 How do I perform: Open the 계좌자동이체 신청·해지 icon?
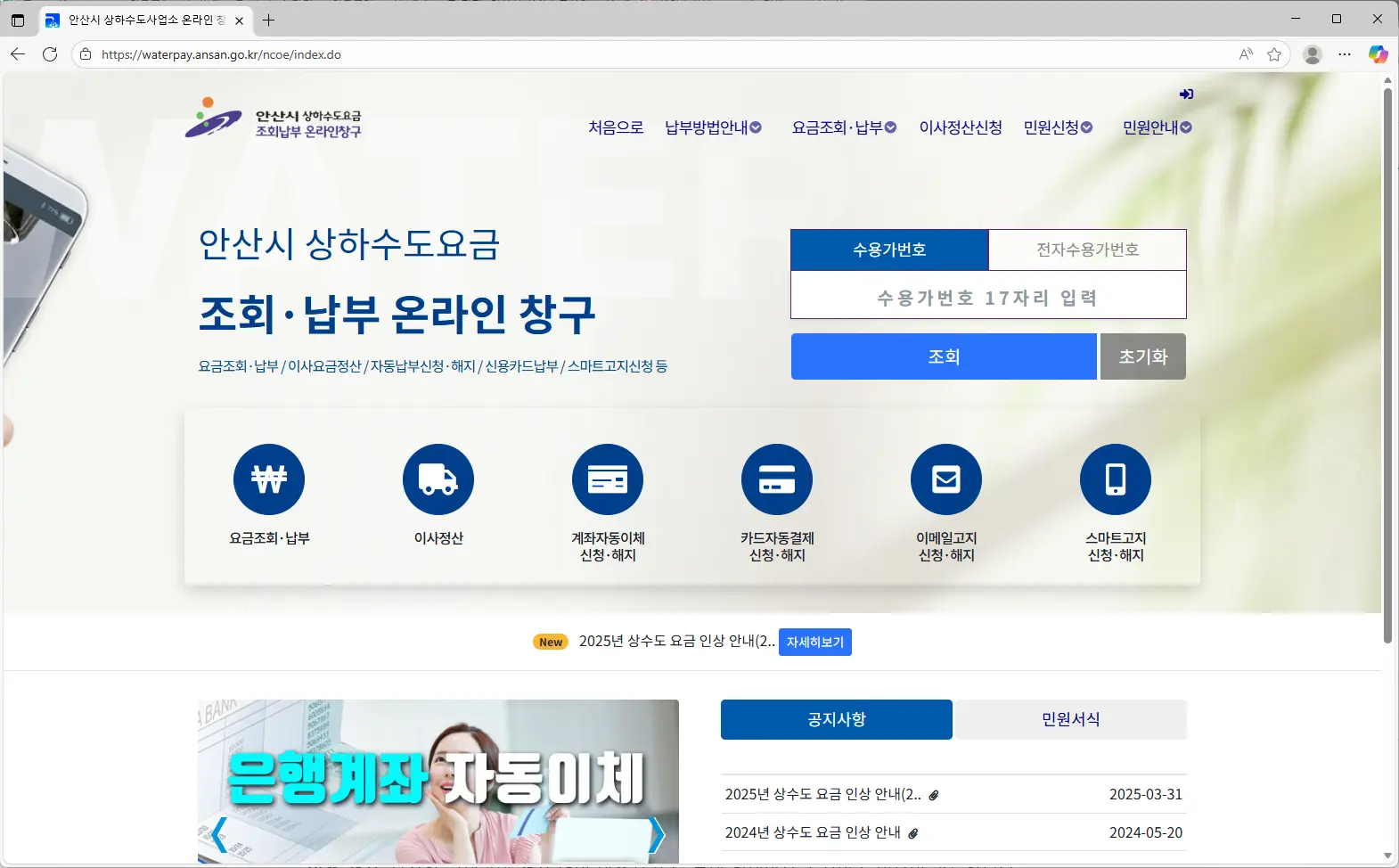608,479
